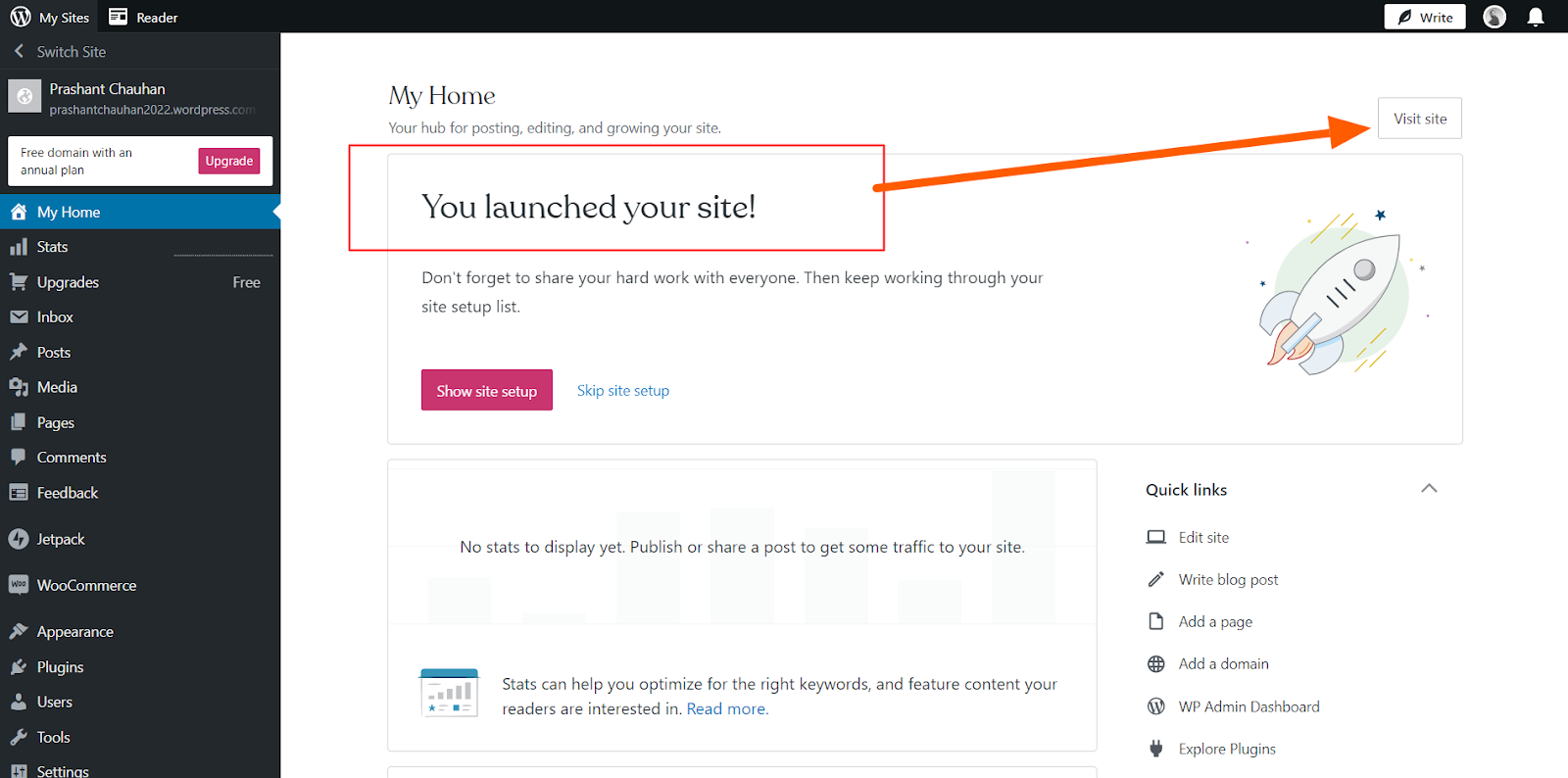Click the Switch Site back chevron
This screenshot has width=1568, height=778.
pos(19,51)
